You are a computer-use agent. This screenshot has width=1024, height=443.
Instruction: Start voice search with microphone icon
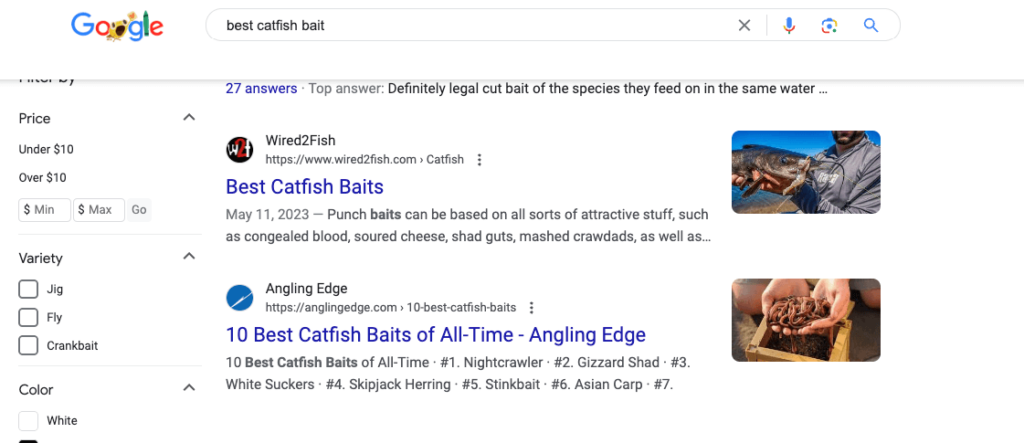(x=789, y=26)
